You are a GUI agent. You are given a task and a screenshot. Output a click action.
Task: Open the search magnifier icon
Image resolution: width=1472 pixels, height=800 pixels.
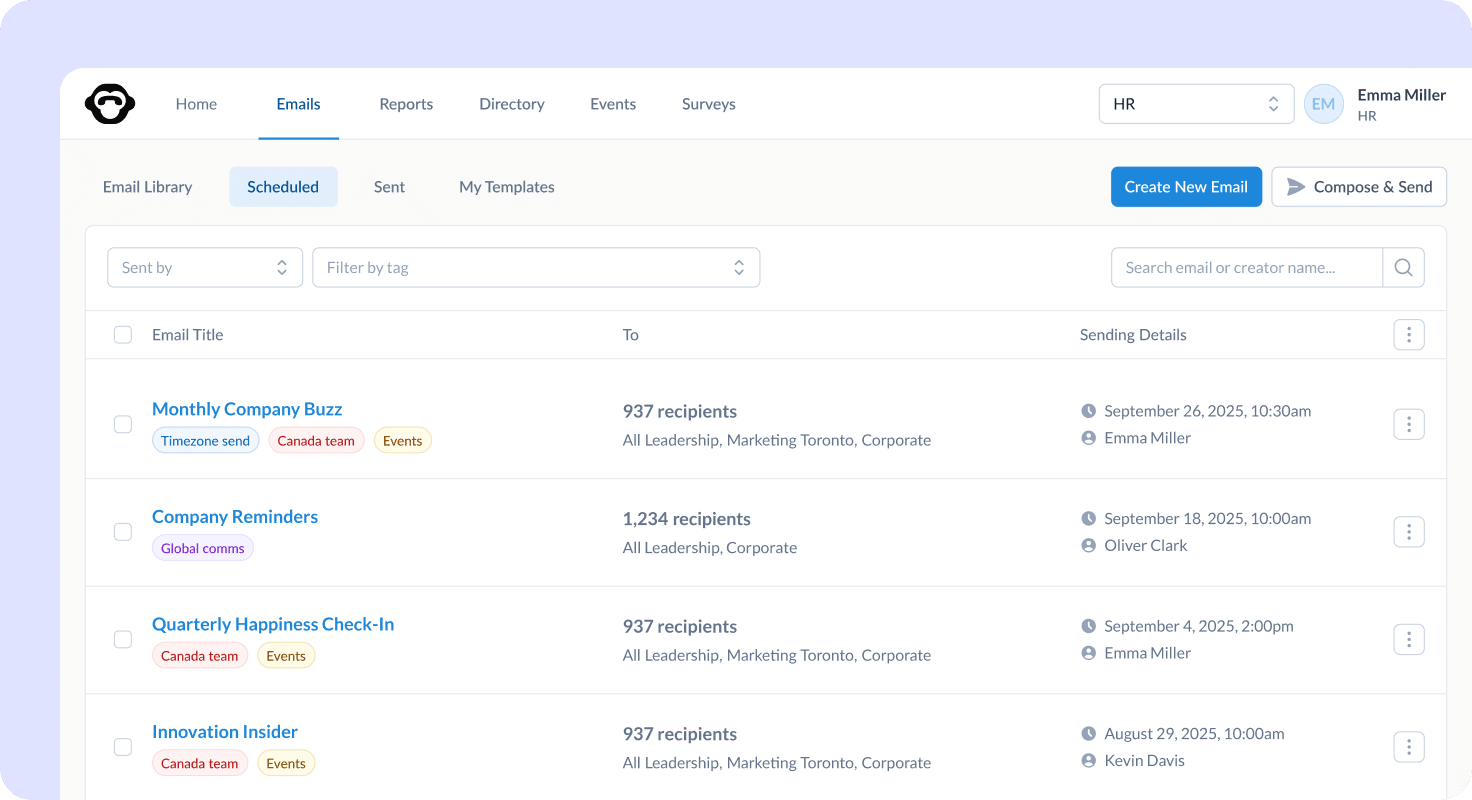tap(1403, 267)
